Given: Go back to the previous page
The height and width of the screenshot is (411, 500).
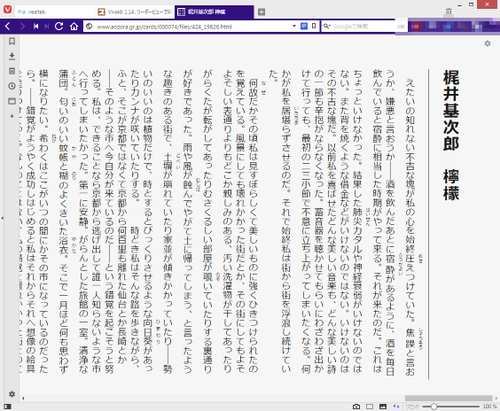Looking at the screenshot, I should (8, 26).
